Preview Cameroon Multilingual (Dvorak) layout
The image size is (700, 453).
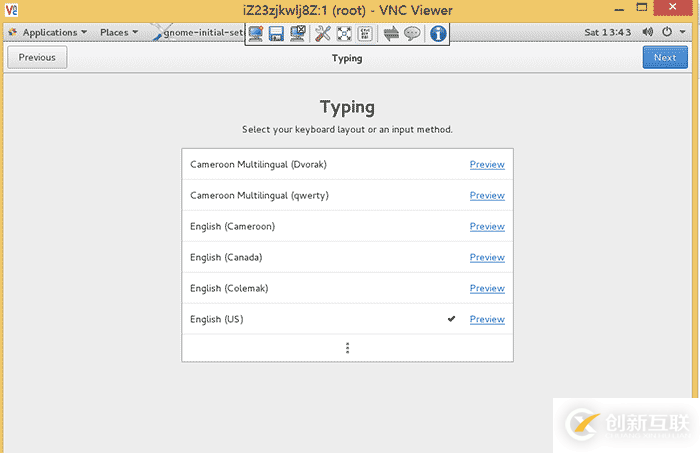click(487, 165)
